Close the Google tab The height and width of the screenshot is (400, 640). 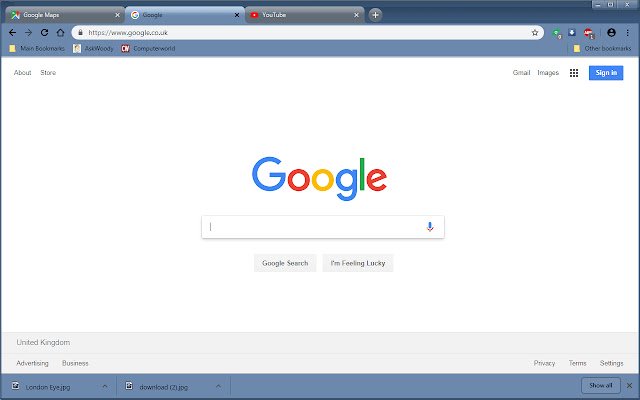tap(237, 15)
